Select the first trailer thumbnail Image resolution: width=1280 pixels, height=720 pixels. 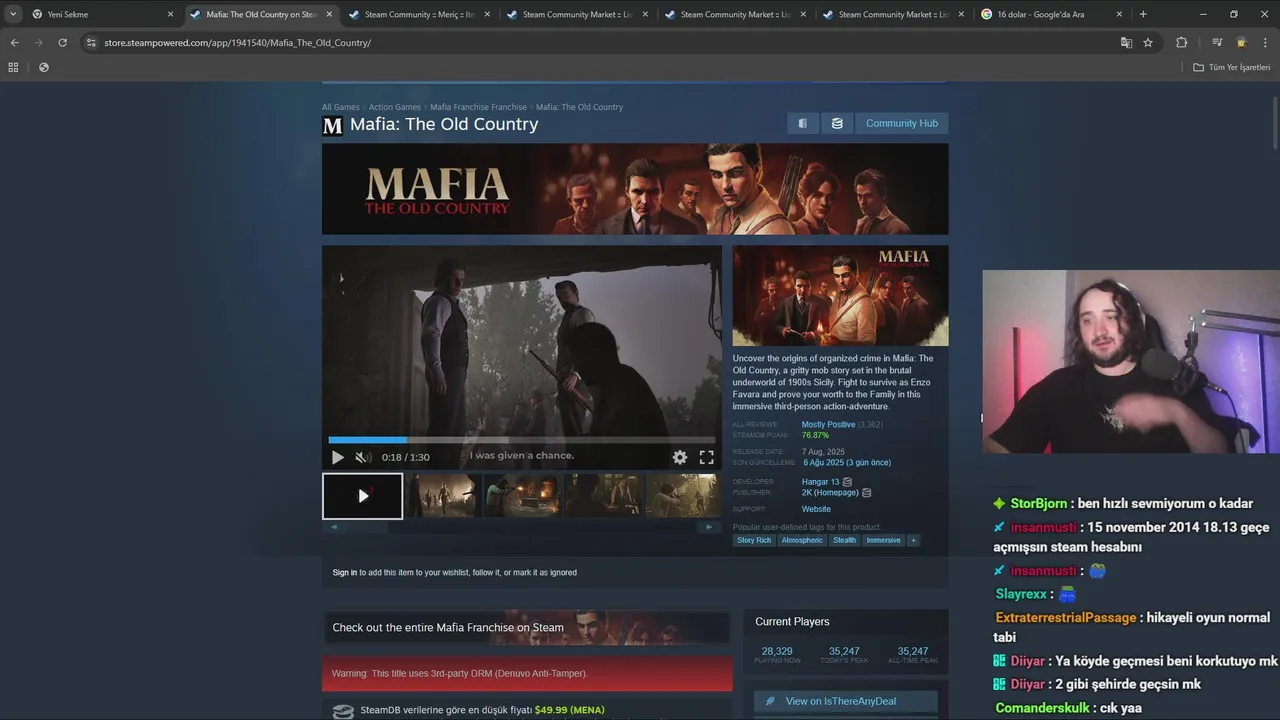[363, 496]
